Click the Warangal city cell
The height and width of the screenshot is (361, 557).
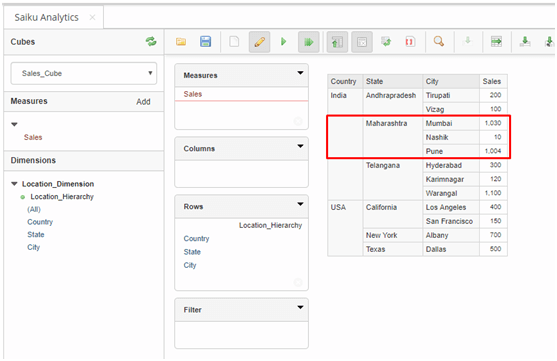(451, 193)
